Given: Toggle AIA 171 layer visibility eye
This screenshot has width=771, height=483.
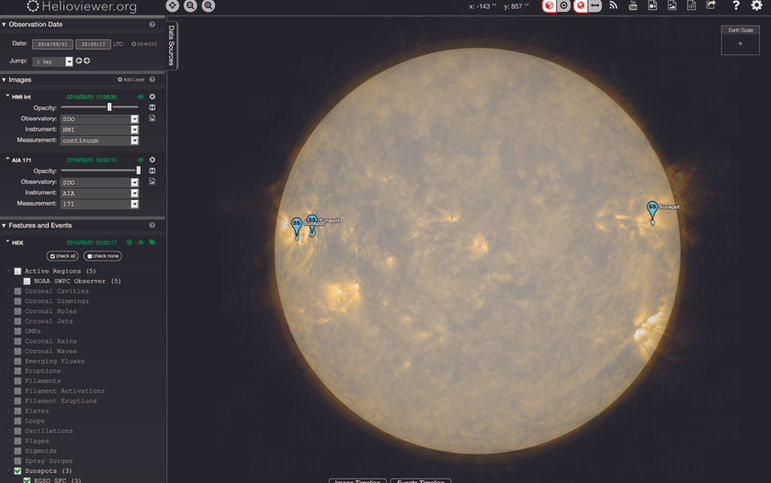Looking at the screenshot, I should [141, 160].
